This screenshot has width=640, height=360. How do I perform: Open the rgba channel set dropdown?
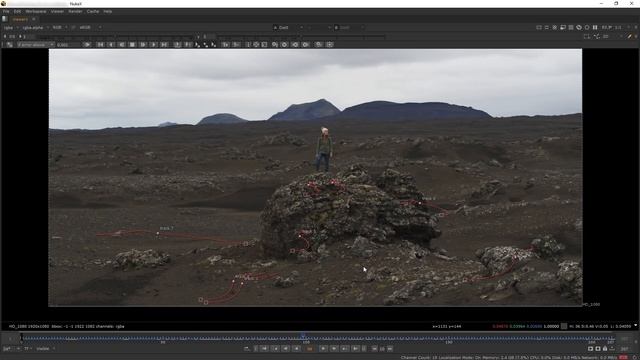[10, 27]
